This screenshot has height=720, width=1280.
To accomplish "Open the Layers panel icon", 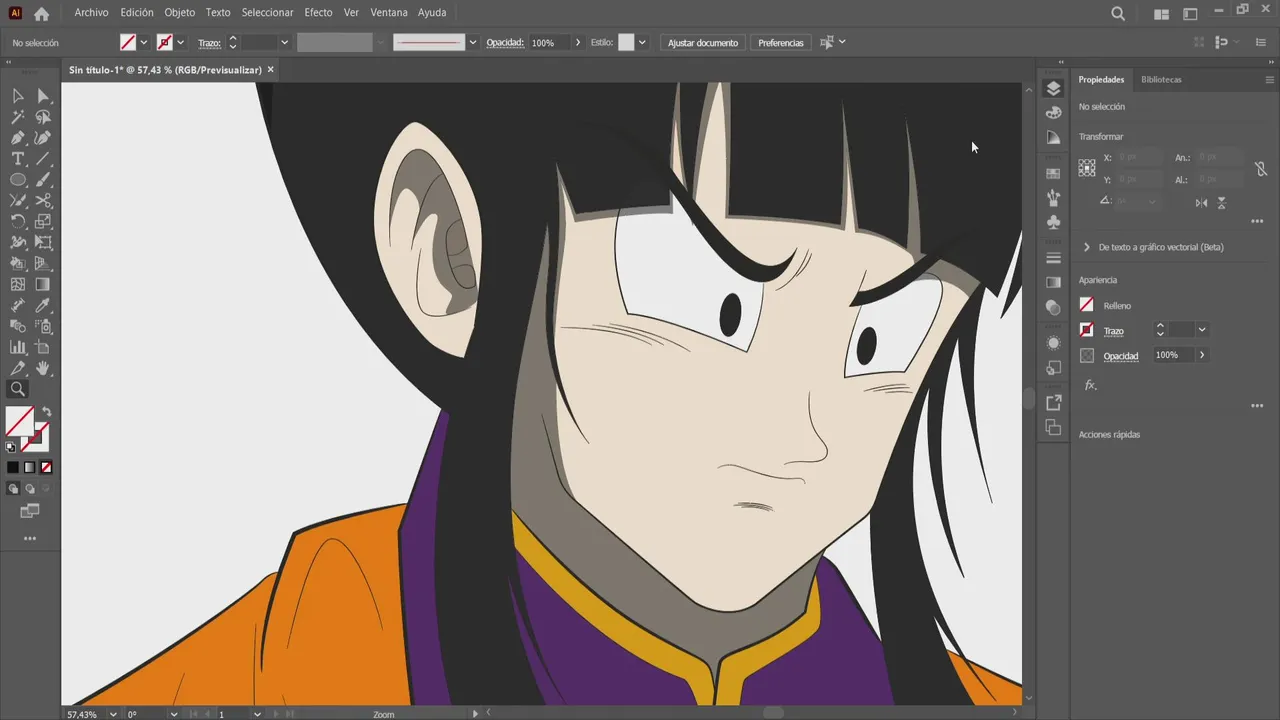I will [1053, 88].
